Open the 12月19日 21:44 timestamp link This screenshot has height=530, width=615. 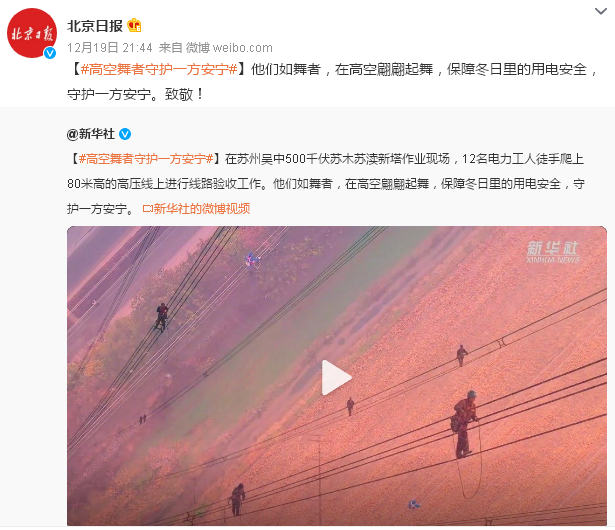pos(110,48)
